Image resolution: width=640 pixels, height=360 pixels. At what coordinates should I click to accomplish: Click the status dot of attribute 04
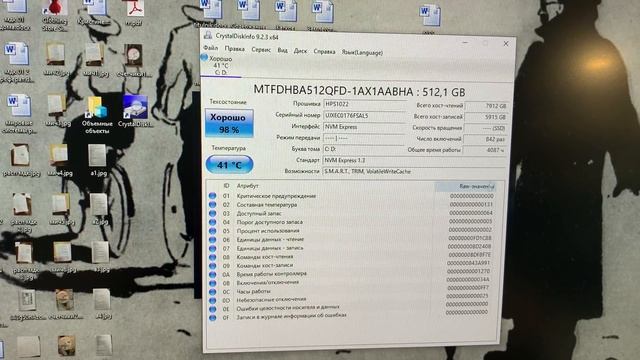coord(212,222)
